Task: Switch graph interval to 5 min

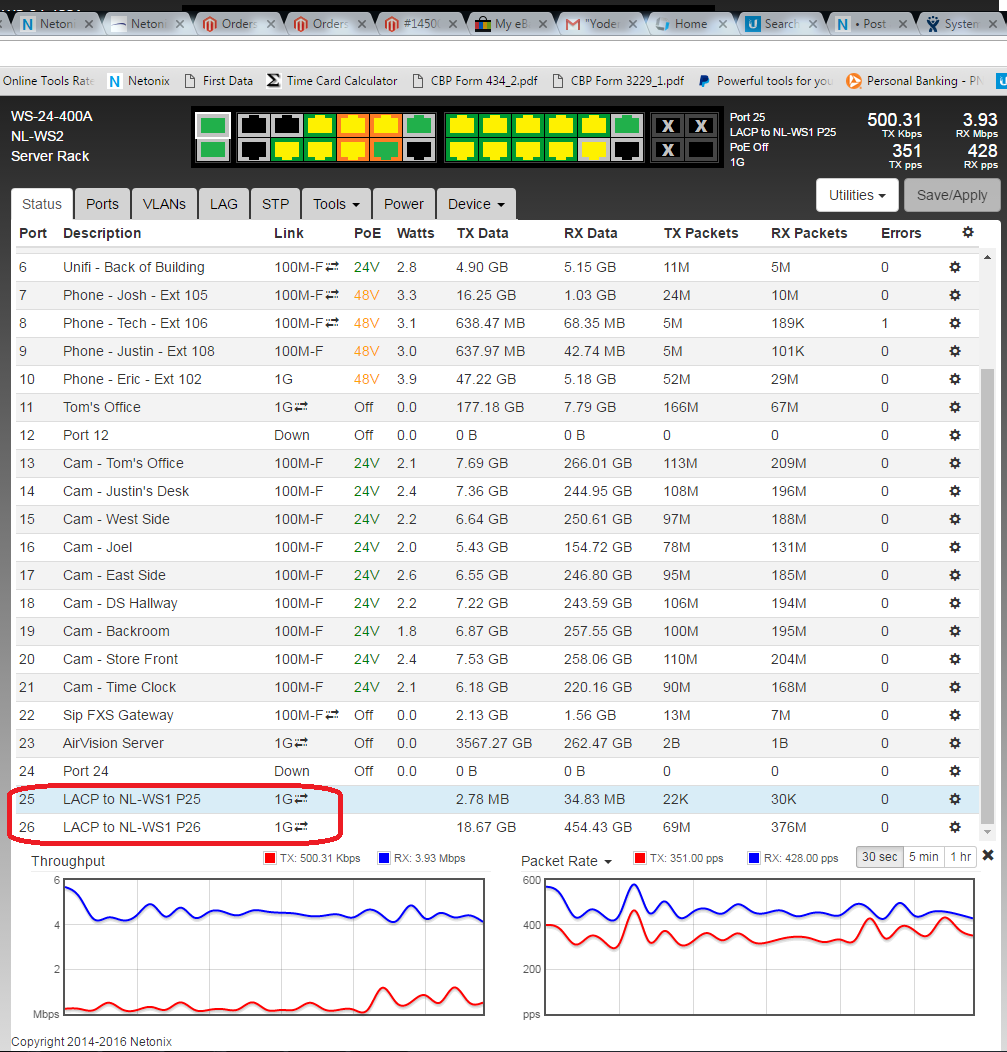Action: click(923, 857)
